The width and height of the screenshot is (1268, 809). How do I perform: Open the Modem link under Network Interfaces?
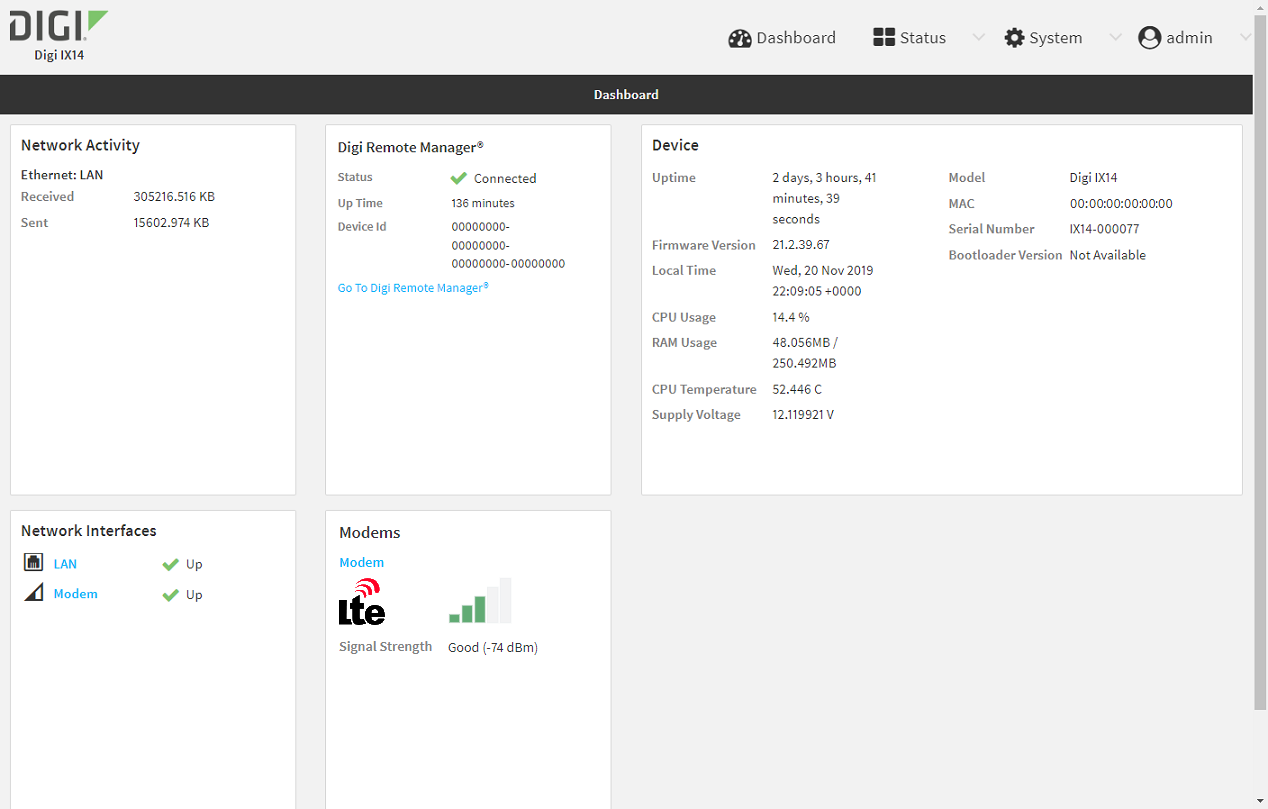(x=76, y=594)
